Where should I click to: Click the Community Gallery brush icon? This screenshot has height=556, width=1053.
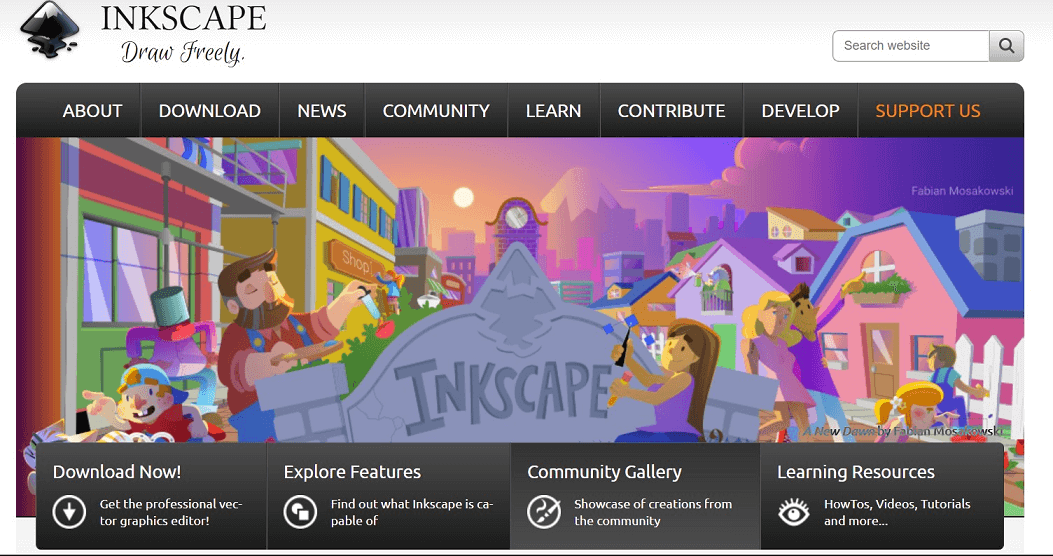(x=544, y=512)
